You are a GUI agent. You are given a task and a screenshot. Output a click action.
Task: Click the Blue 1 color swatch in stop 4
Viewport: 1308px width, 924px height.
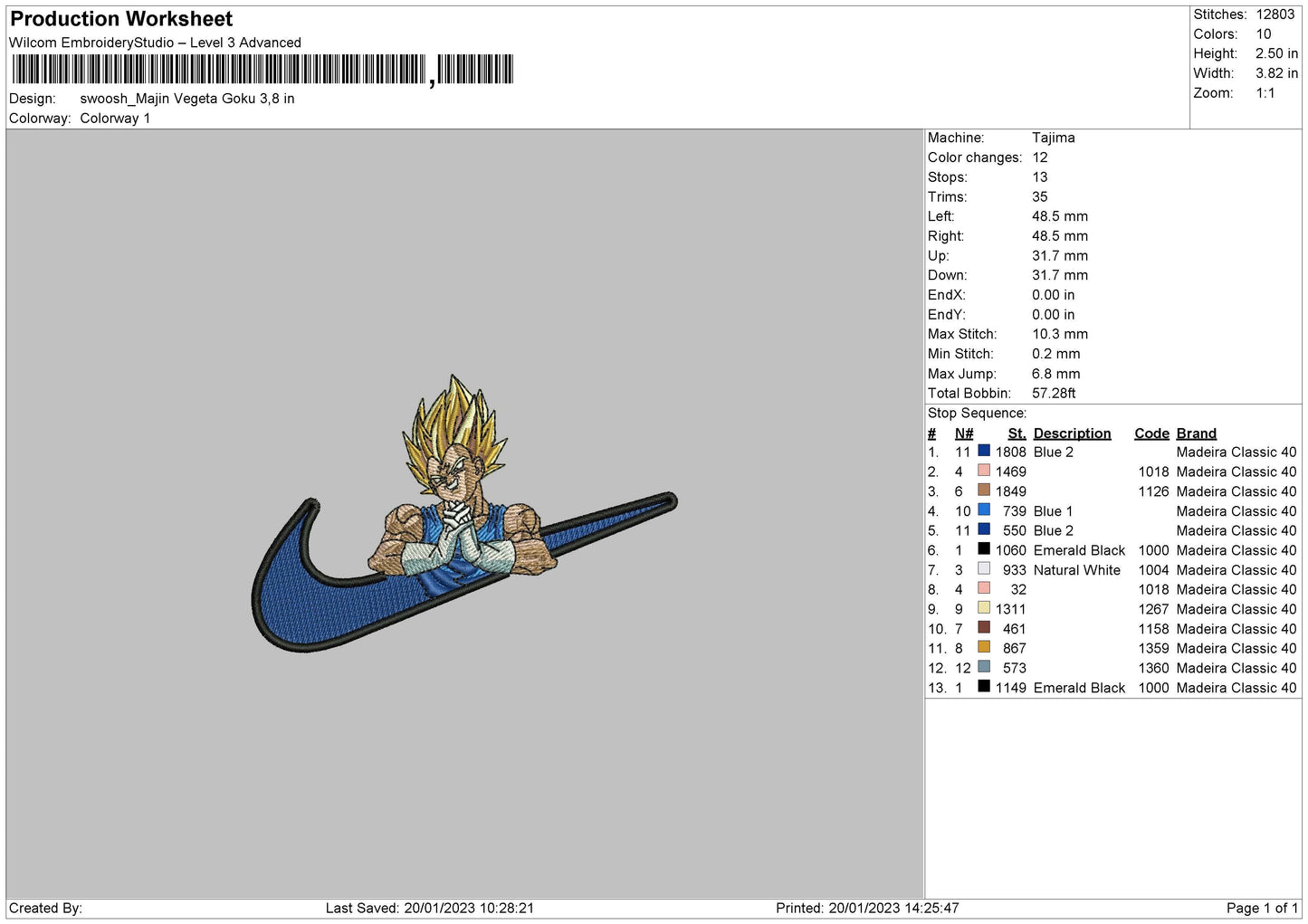[x=983, y=510]
